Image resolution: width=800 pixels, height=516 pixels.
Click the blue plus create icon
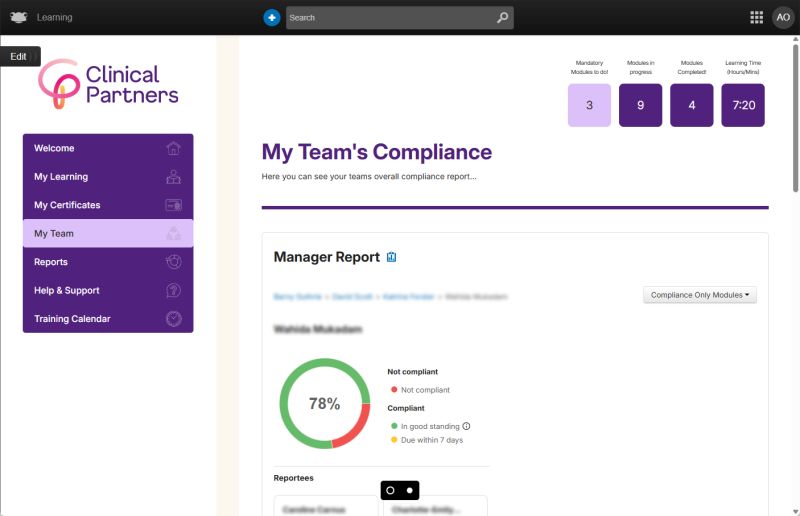(x=272, y=17)
